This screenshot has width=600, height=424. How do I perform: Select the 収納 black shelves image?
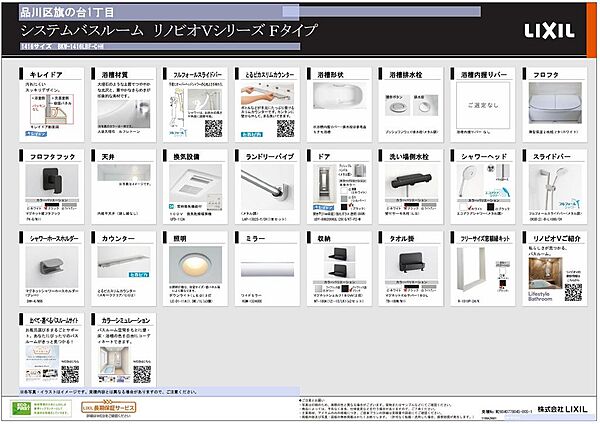point(339,262)
